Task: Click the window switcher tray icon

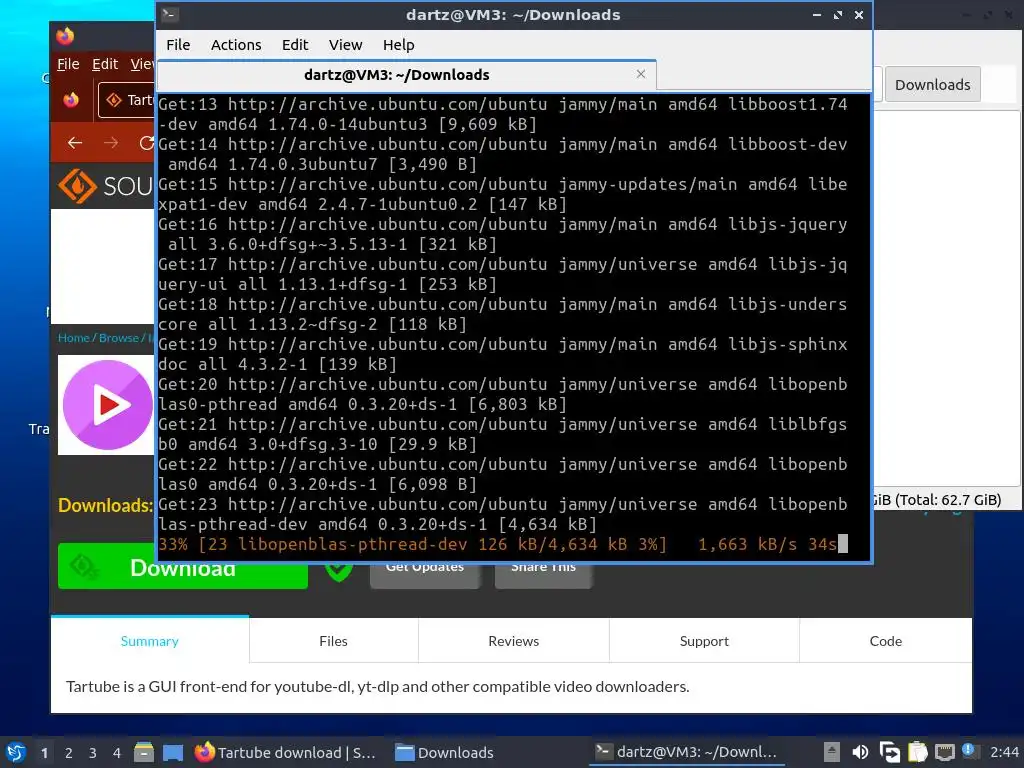Action: (x=889, y=752)
